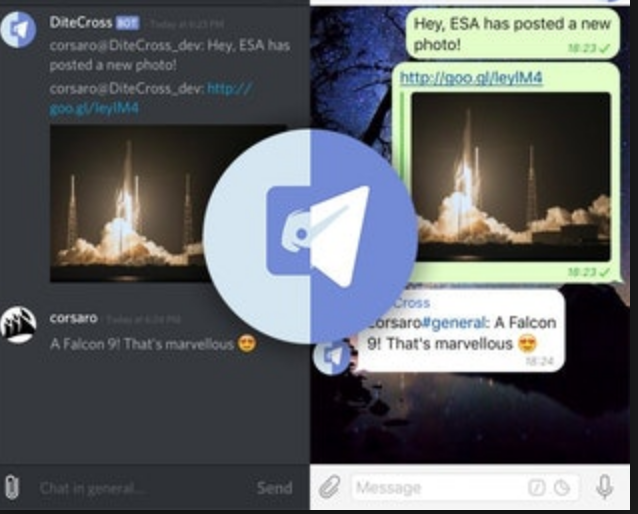Open the goo.gl link in Discord message
The width and height of the screenshot is (638, 514).
click(151, 98)
